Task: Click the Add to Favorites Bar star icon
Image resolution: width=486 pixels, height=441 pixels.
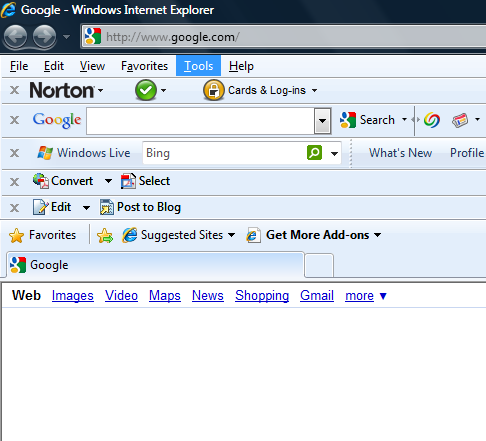Action: click(105, 235)
